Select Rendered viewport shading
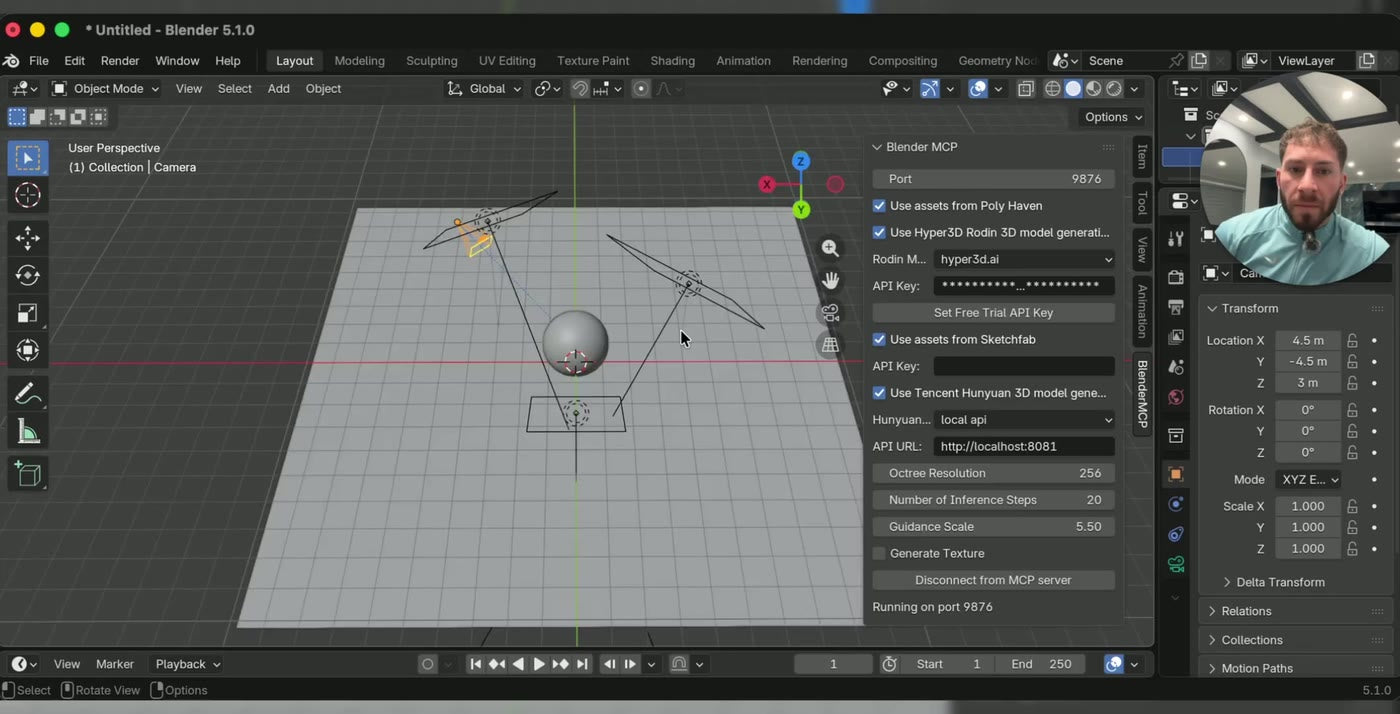This screenshot has width=1400, height=714. [1114, 89]
